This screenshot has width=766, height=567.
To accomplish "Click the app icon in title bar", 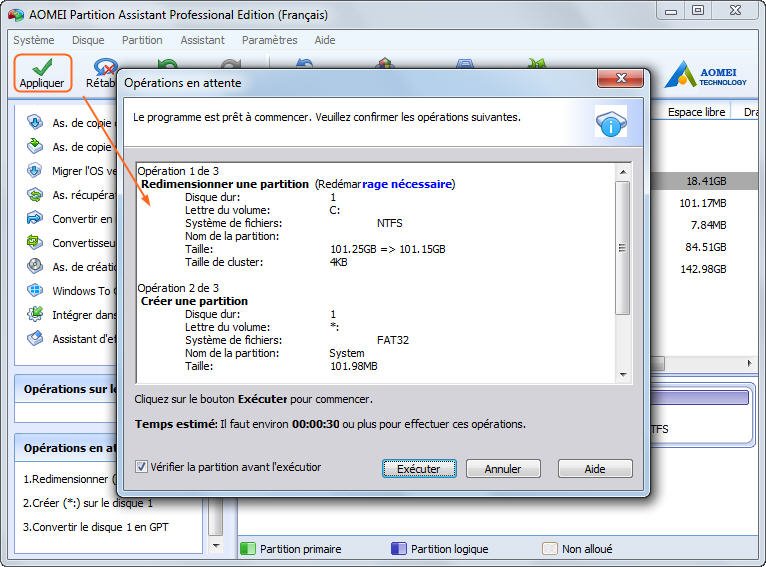I will [16, 15].
